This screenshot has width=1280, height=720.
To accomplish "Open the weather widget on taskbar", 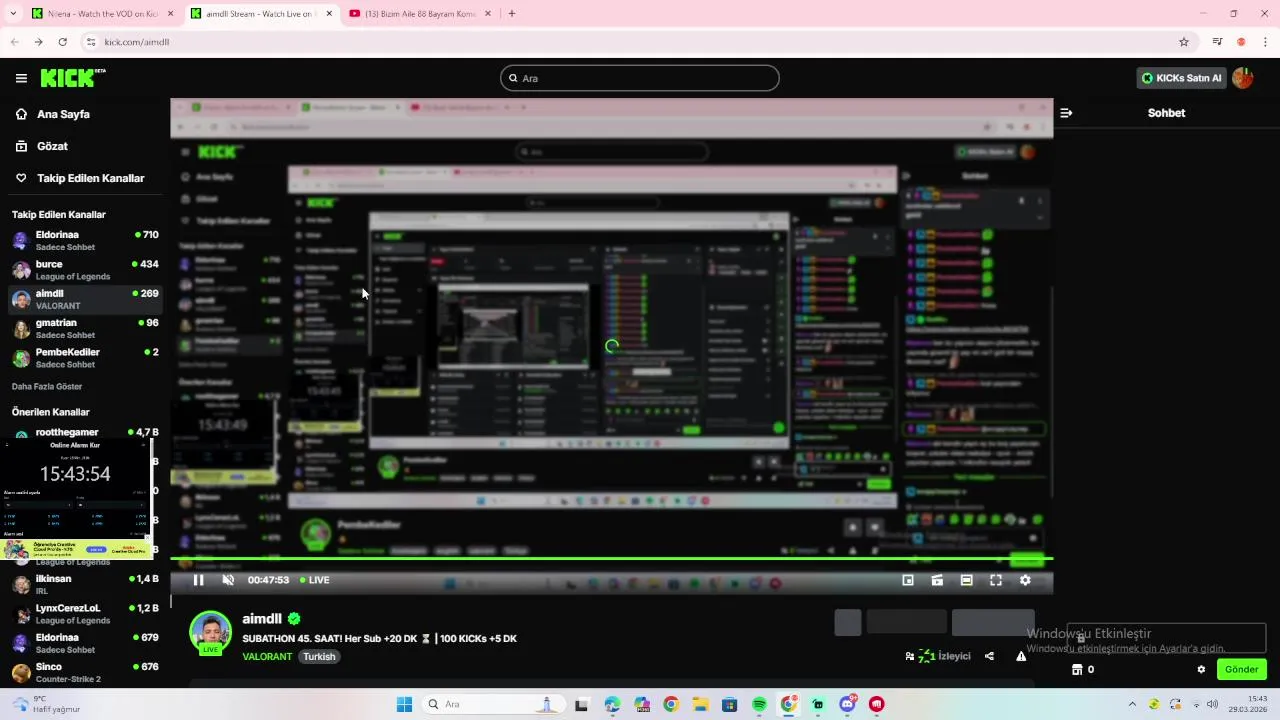I will tap(45, 704).
